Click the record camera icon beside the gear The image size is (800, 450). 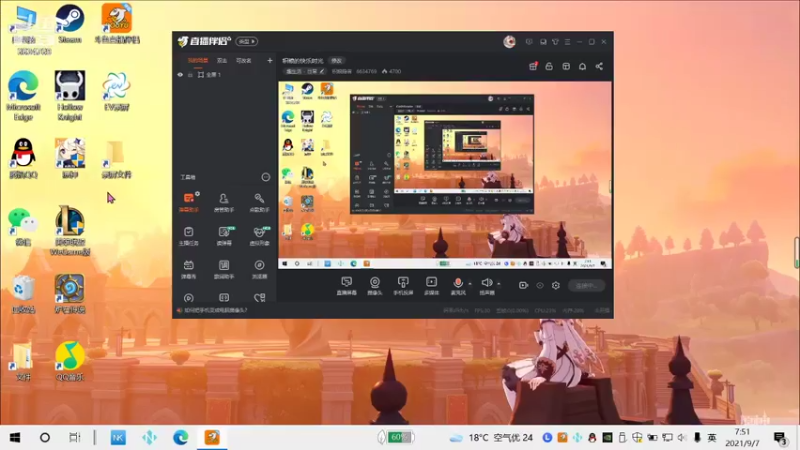point(523,286)
